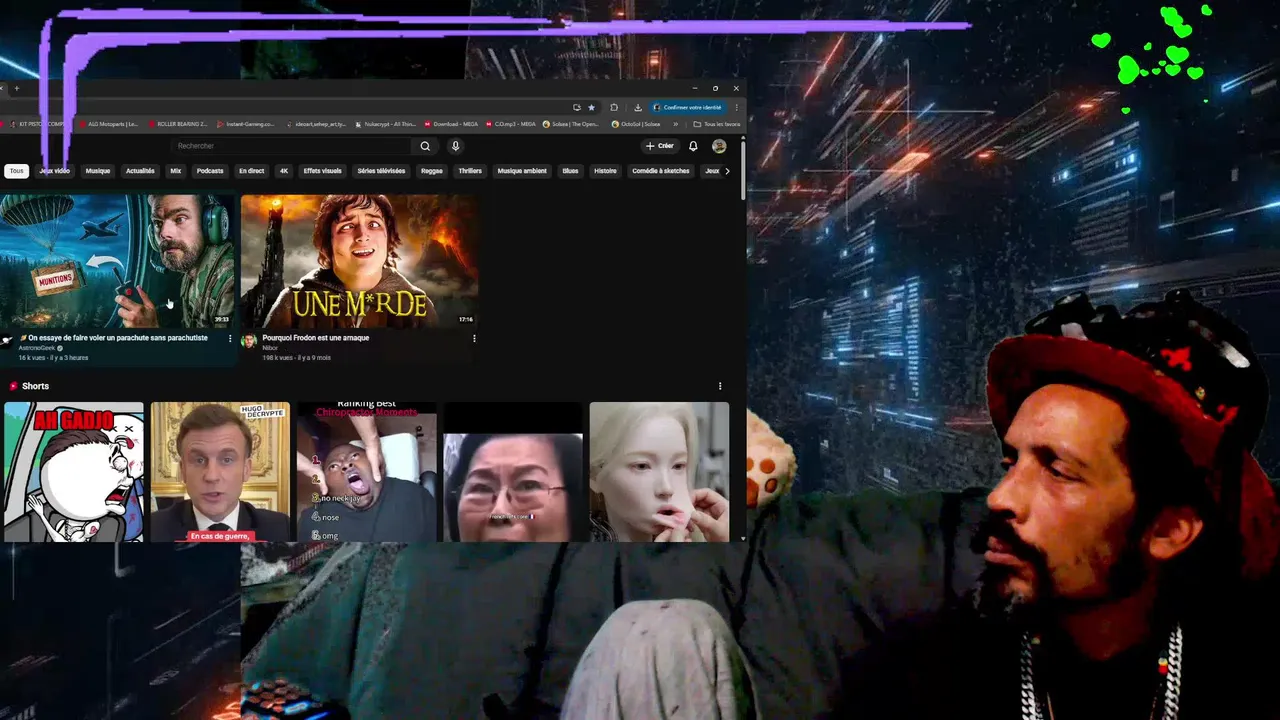
Task: Select the 4K filter chip
Action: tap(284, 171)
